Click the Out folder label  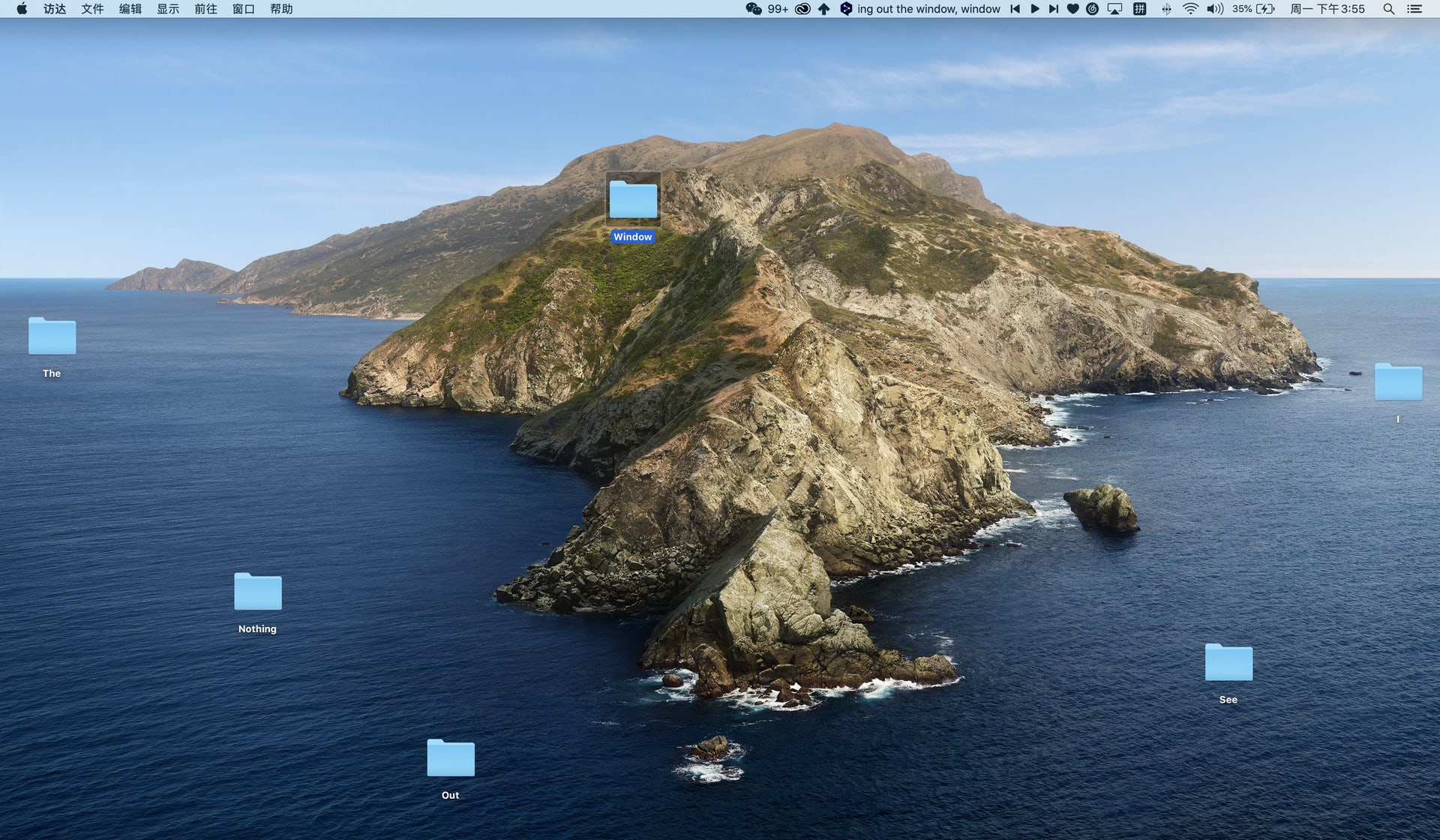[x=450, y=796]
